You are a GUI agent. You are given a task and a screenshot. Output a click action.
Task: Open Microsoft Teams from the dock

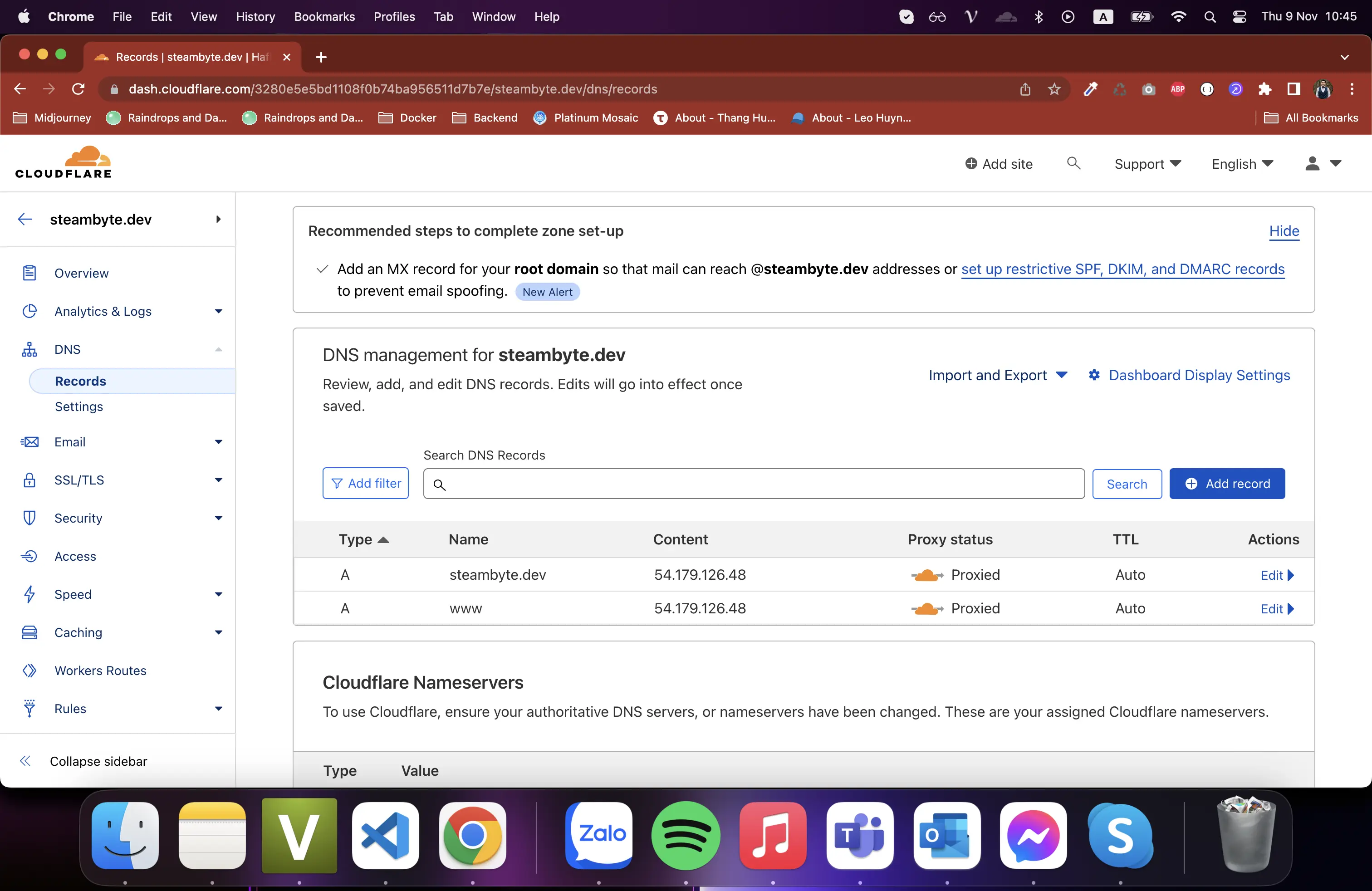(x=859, y=835)
